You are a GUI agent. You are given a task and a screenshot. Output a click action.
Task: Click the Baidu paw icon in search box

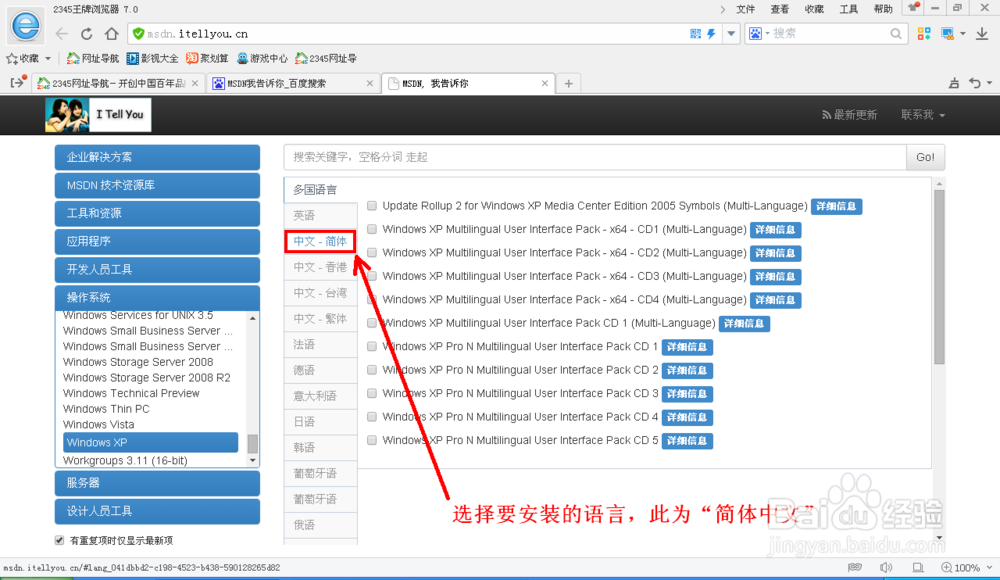757,33
